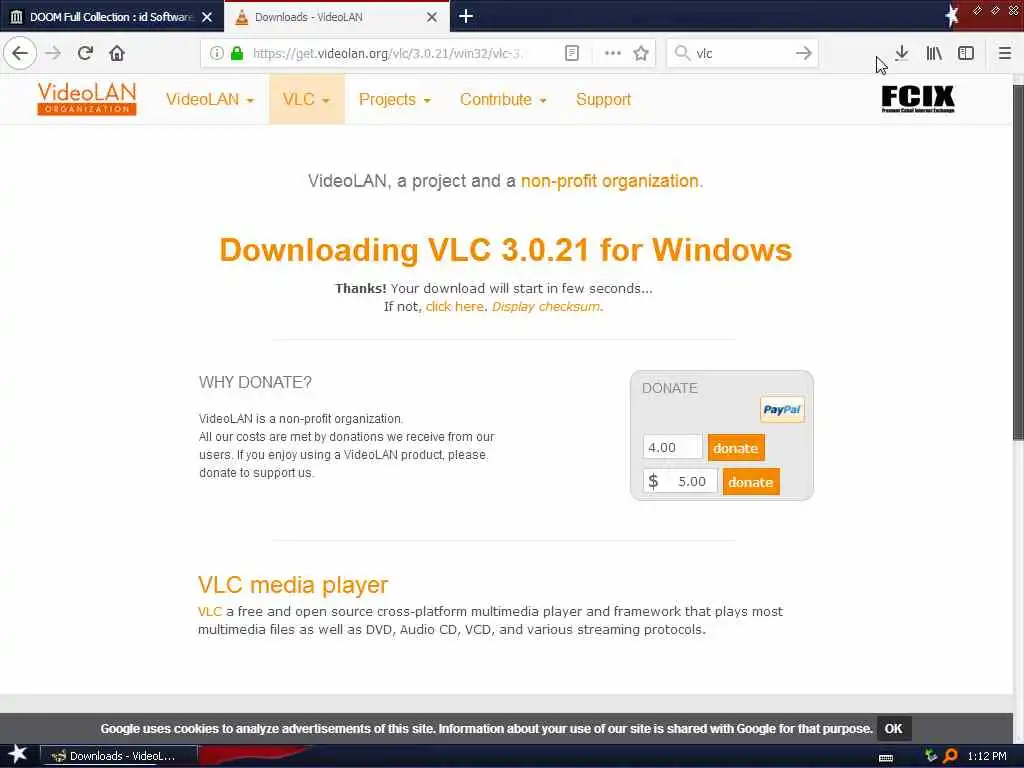Click the 'click here' download link
1024x768 pixels.
(x=455, y=306)
